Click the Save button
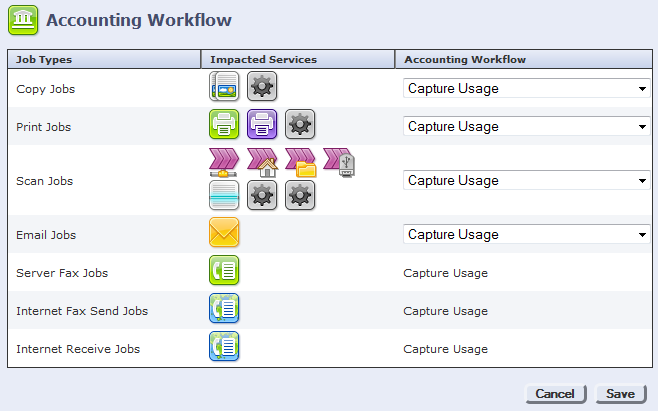 620,394
